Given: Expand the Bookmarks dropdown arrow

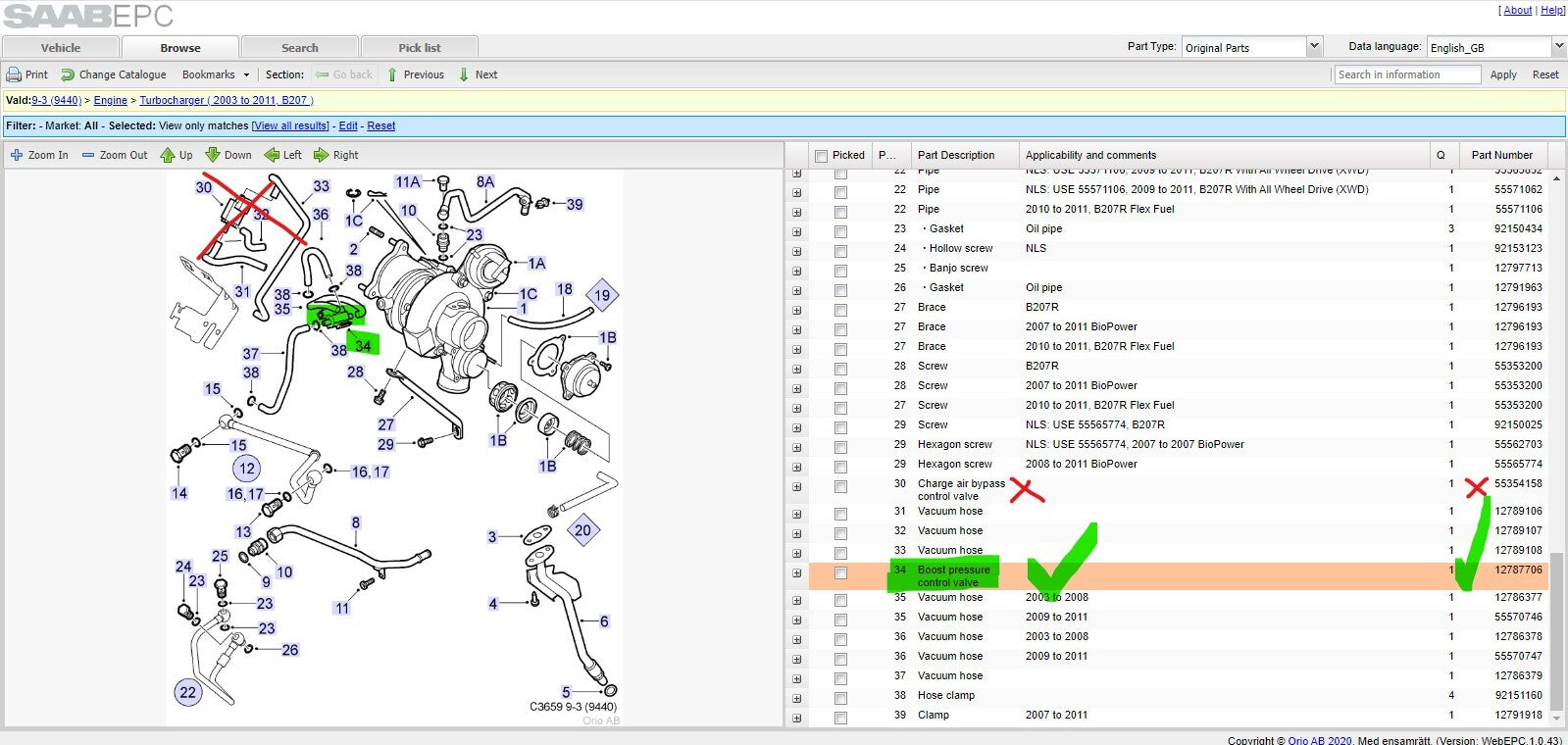Looking at the screenshot, I should point(246,74).
